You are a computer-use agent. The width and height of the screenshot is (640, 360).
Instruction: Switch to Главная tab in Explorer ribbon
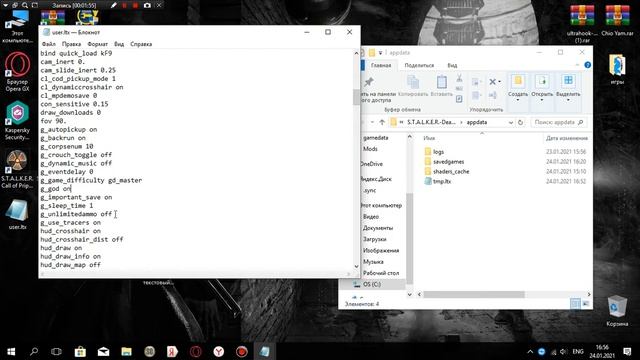381,65
